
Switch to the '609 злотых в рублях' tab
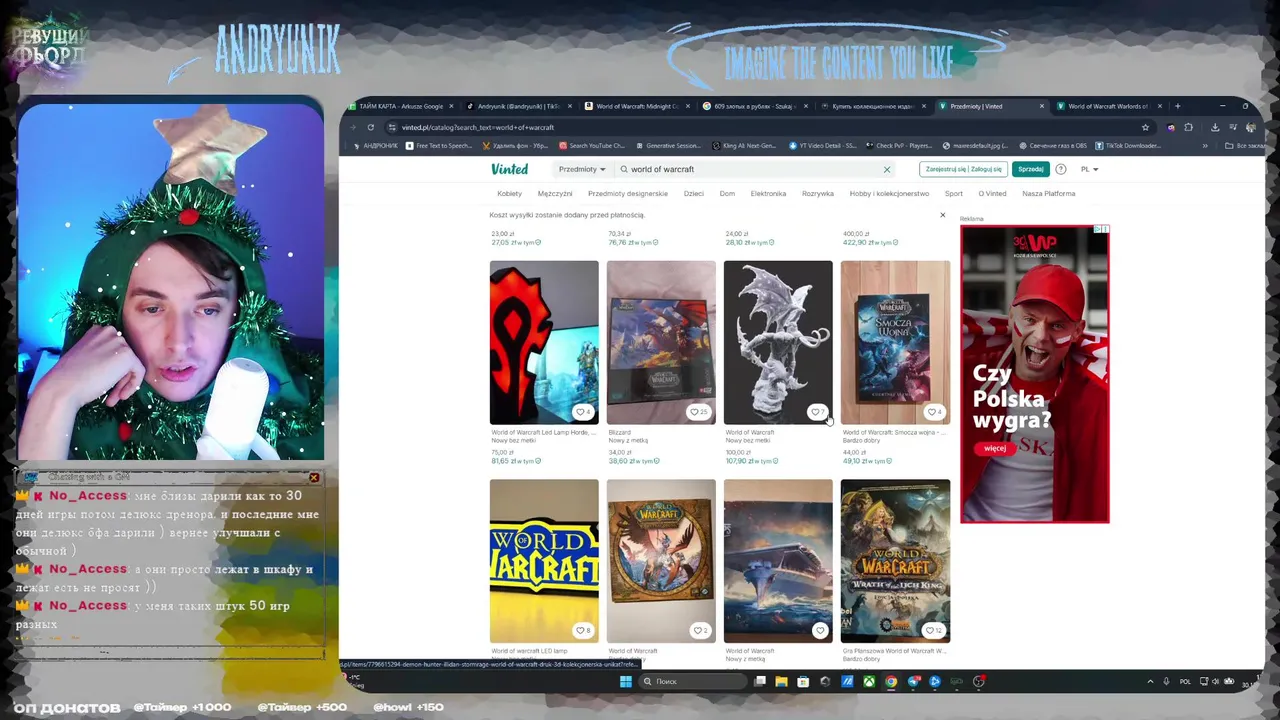tap(754, 106)
